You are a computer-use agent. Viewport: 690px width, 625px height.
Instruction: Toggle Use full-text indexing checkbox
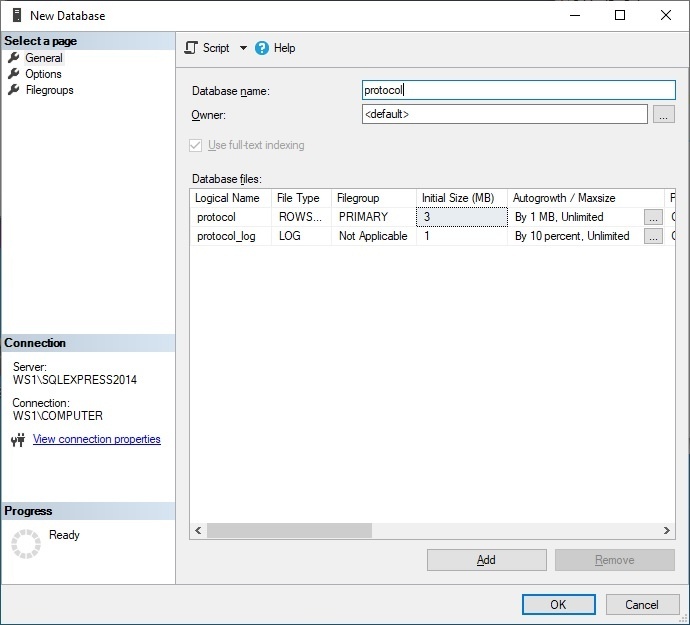tap(195, 145)
